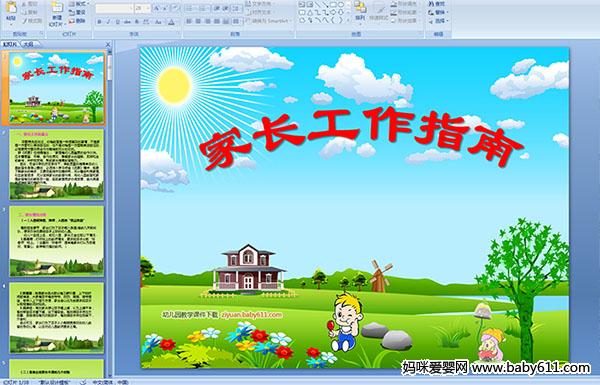Click the Format Painter brush
This screenshot has width=600, height=385.
31,21
